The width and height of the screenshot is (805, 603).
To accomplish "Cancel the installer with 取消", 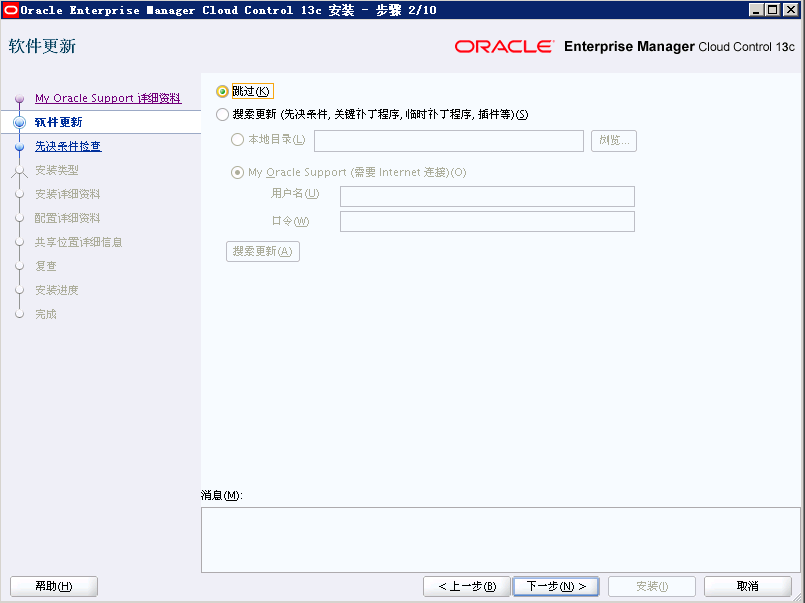I will point(748,586).
